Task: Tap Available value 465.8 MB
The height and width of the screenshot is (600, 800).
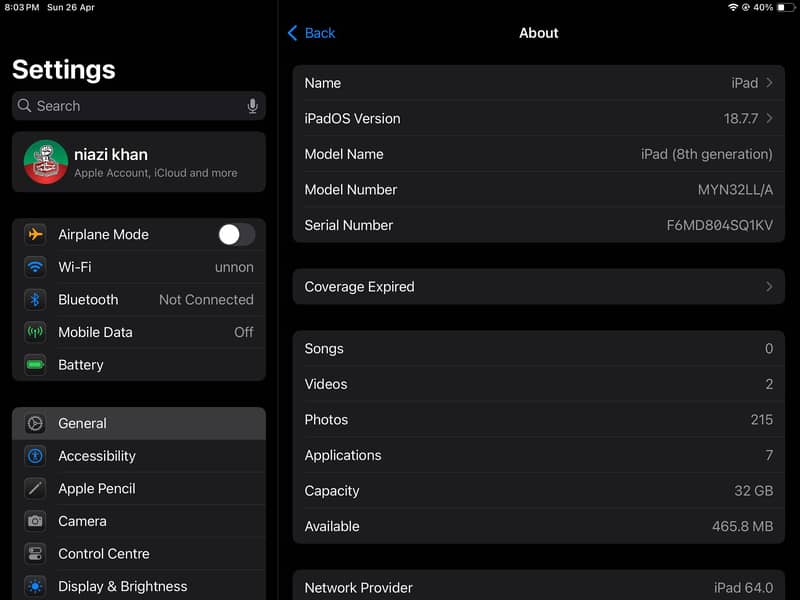Action: click(x=742, y=527)
